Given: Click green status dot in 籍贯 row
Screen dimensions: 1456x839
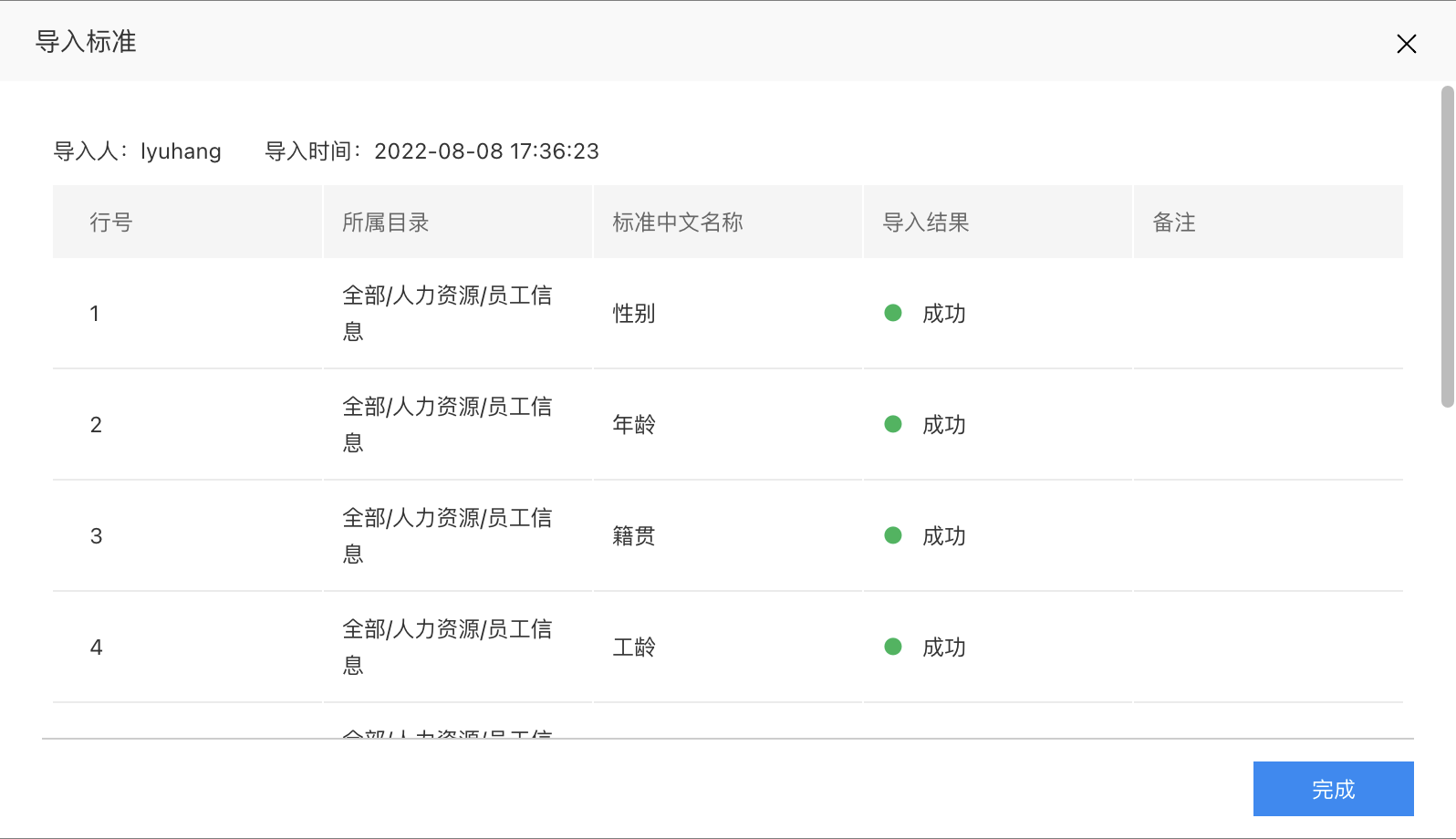Looking at the screenshot, I should [893, 535].
